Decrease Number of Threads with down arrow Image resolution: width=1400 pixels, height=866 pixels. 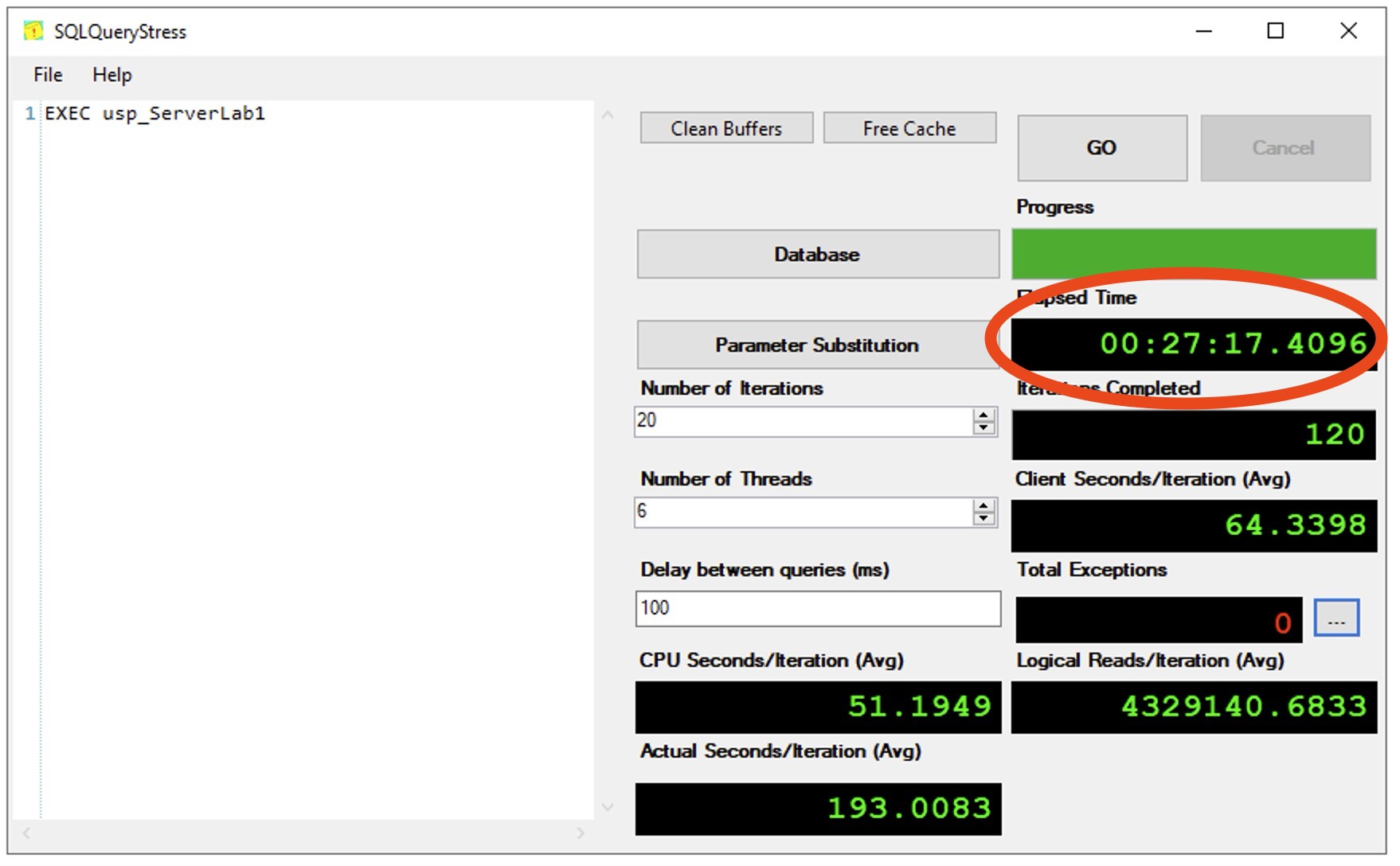click(984, 518)
